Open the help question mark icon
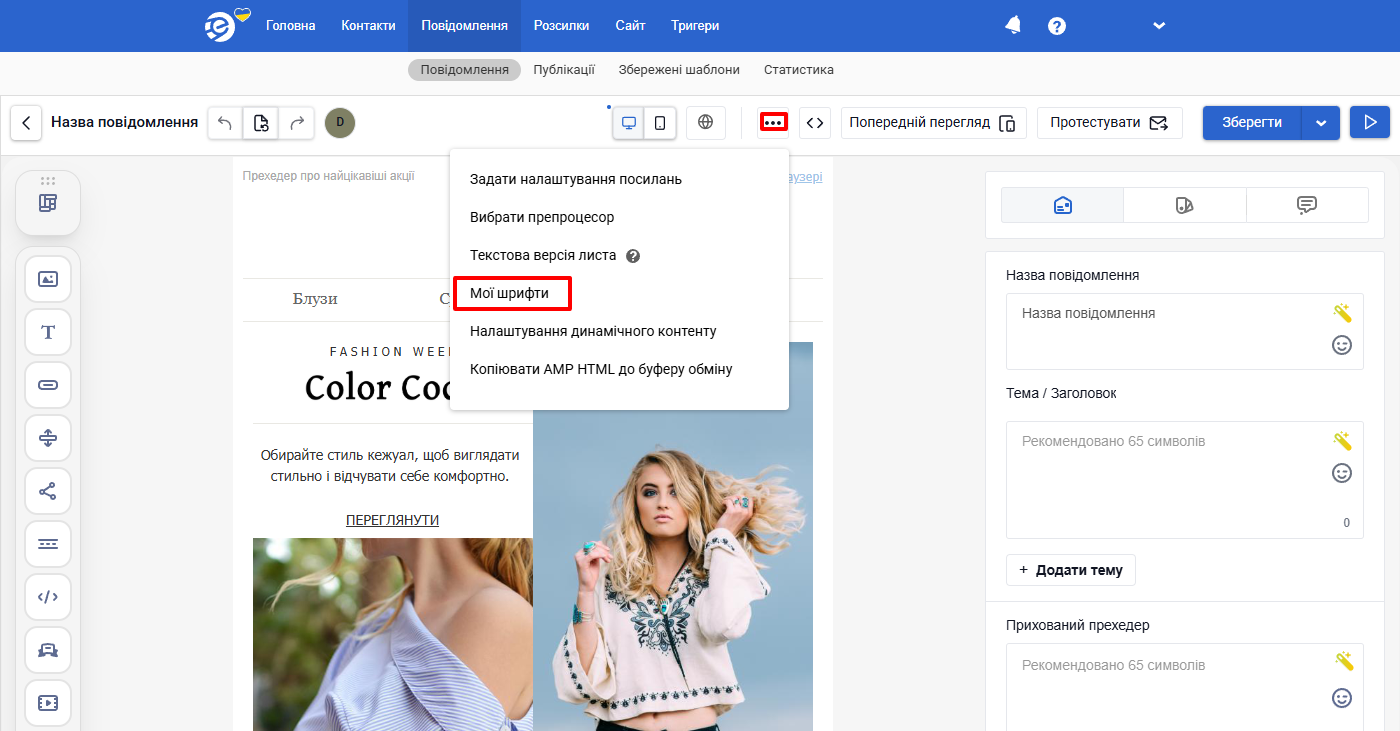The image size is (1400, 731). click(1057, 26)
